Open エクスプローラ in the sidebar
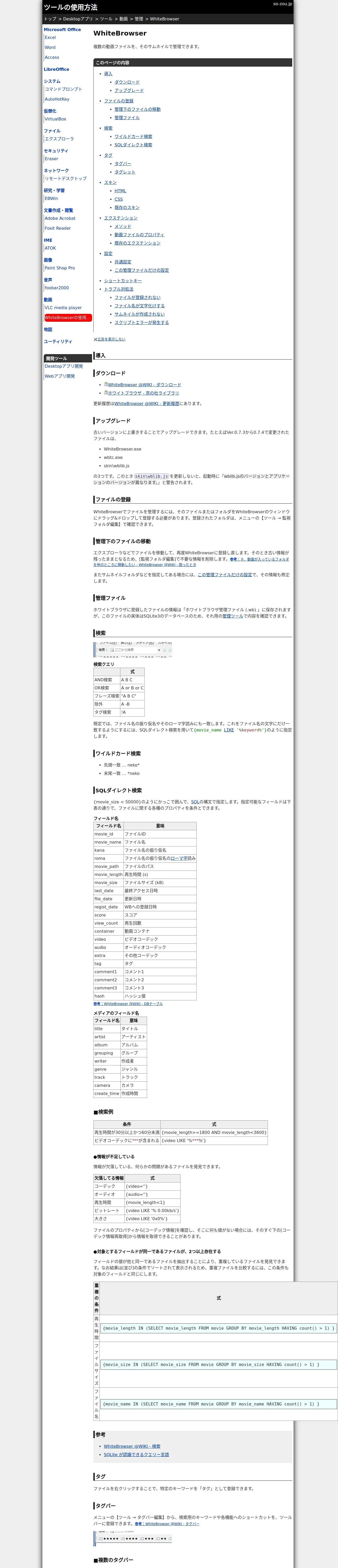Image resolution: width=338 pixels, height=1568 pixels. coord(59,139)
